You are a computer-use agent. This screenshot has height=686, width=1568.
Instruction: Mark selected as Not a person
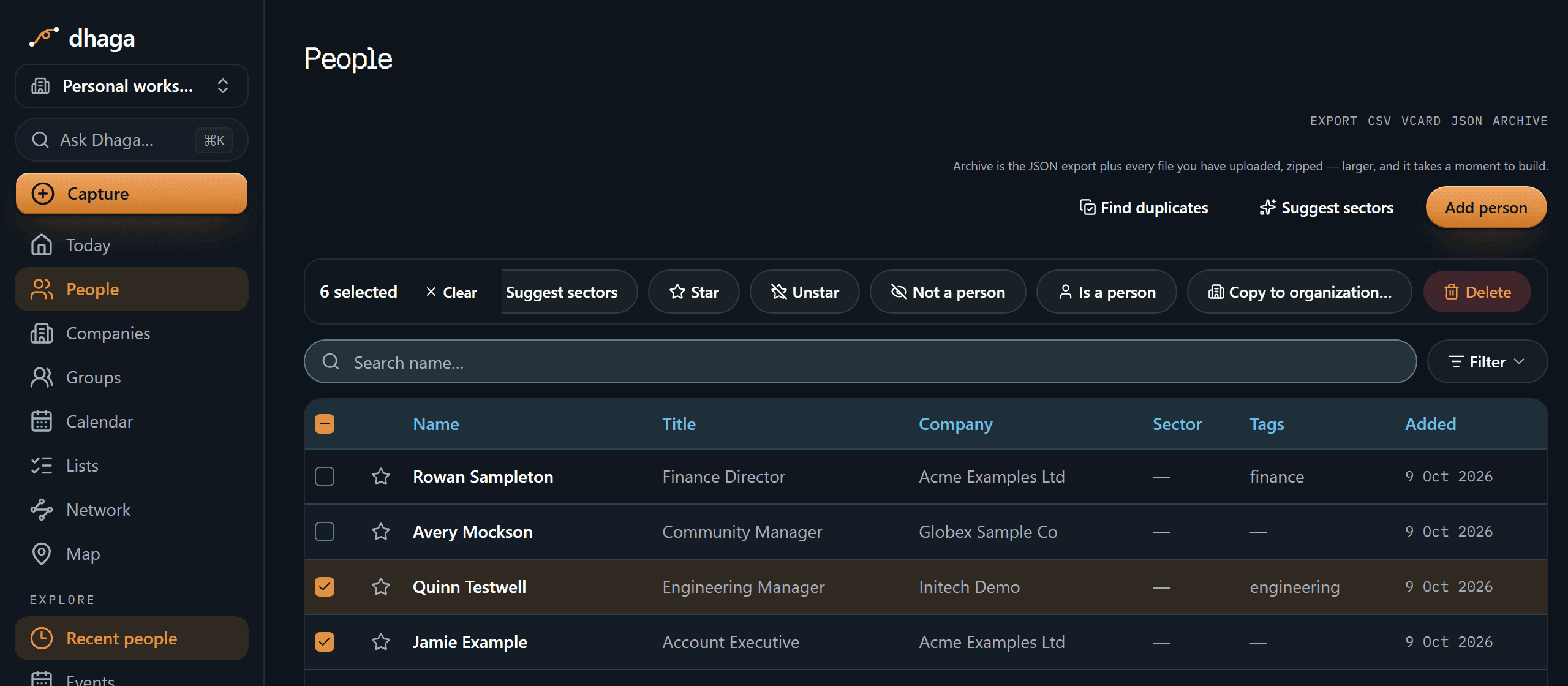pos(948,292)
